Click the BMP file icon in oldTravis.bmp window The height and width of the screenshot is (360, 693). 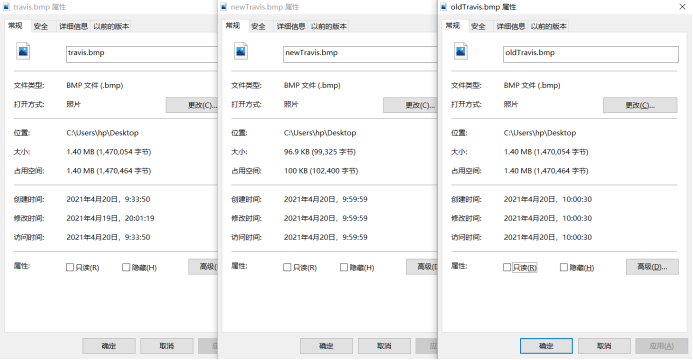pyautogui.click(x=461, y=51)
